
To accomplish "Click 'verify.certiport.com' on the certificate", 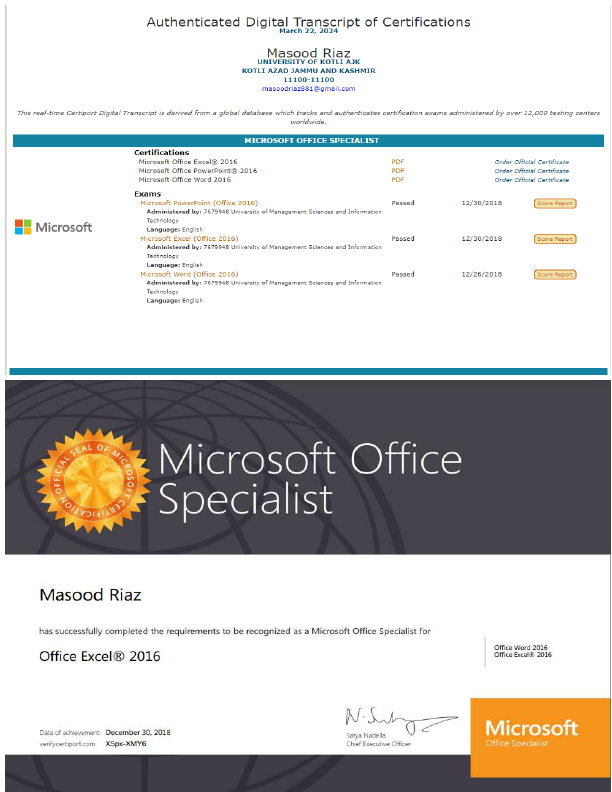I will click(67, 744).
